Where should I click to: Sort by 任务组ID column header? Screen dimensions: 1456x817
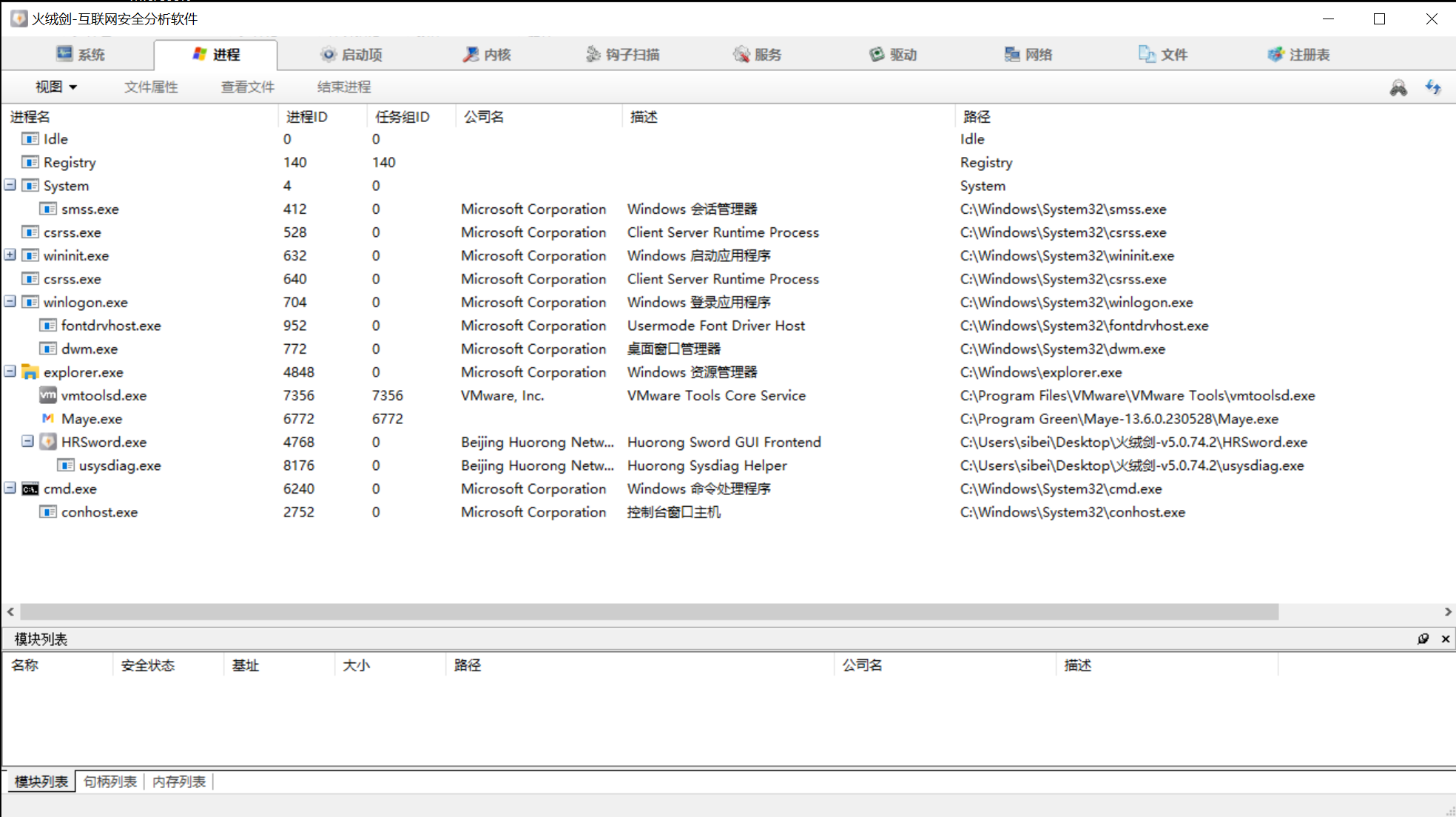[x=411, y=116]
